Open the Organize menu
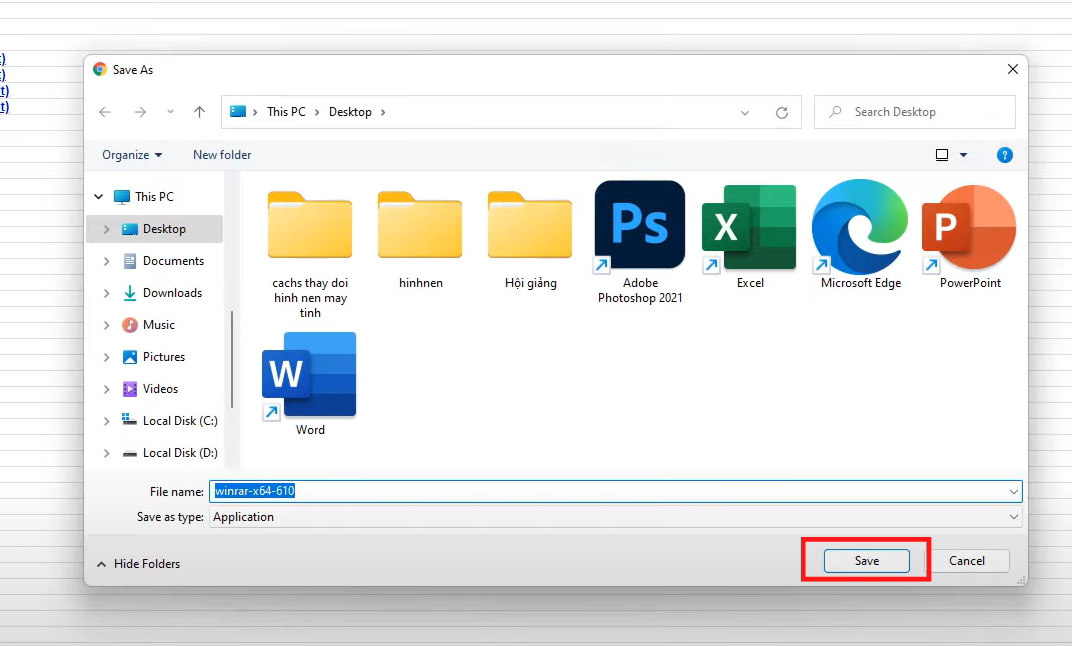 [132, 155]
